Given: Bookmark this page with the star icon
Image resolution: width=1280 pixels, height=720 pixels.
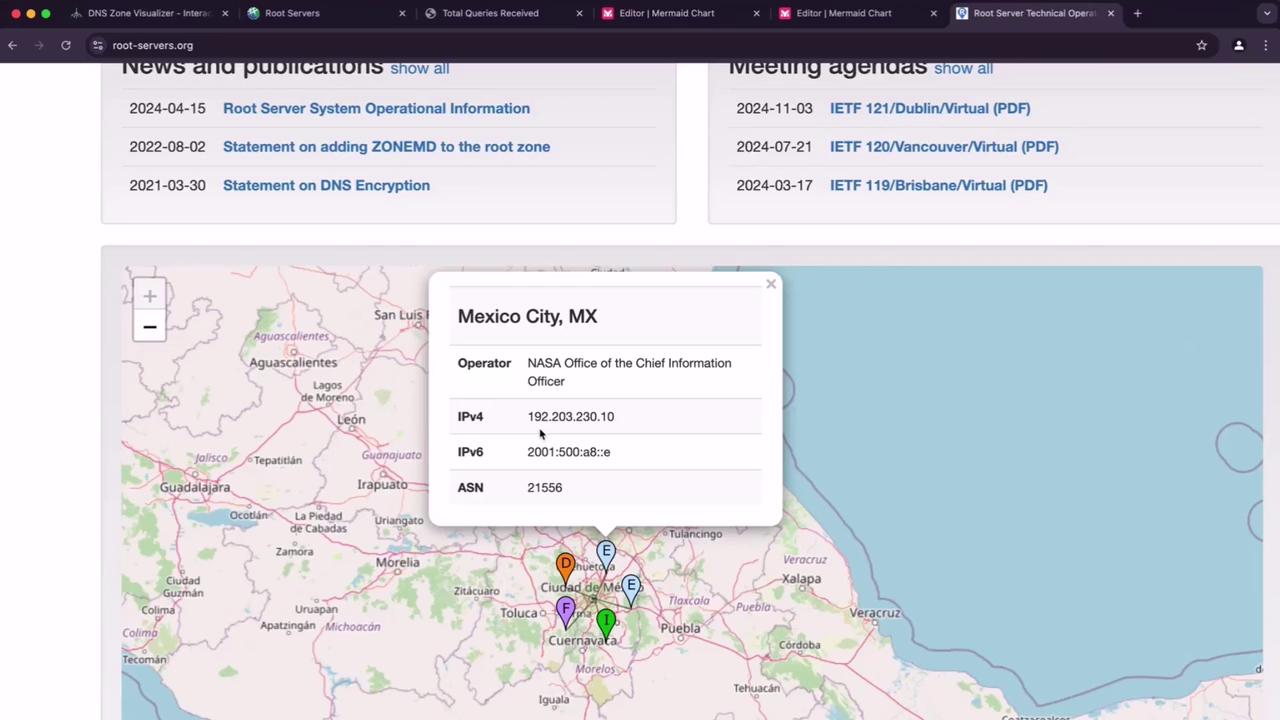Looking at the screenshot, I should tap(1201, 45).
